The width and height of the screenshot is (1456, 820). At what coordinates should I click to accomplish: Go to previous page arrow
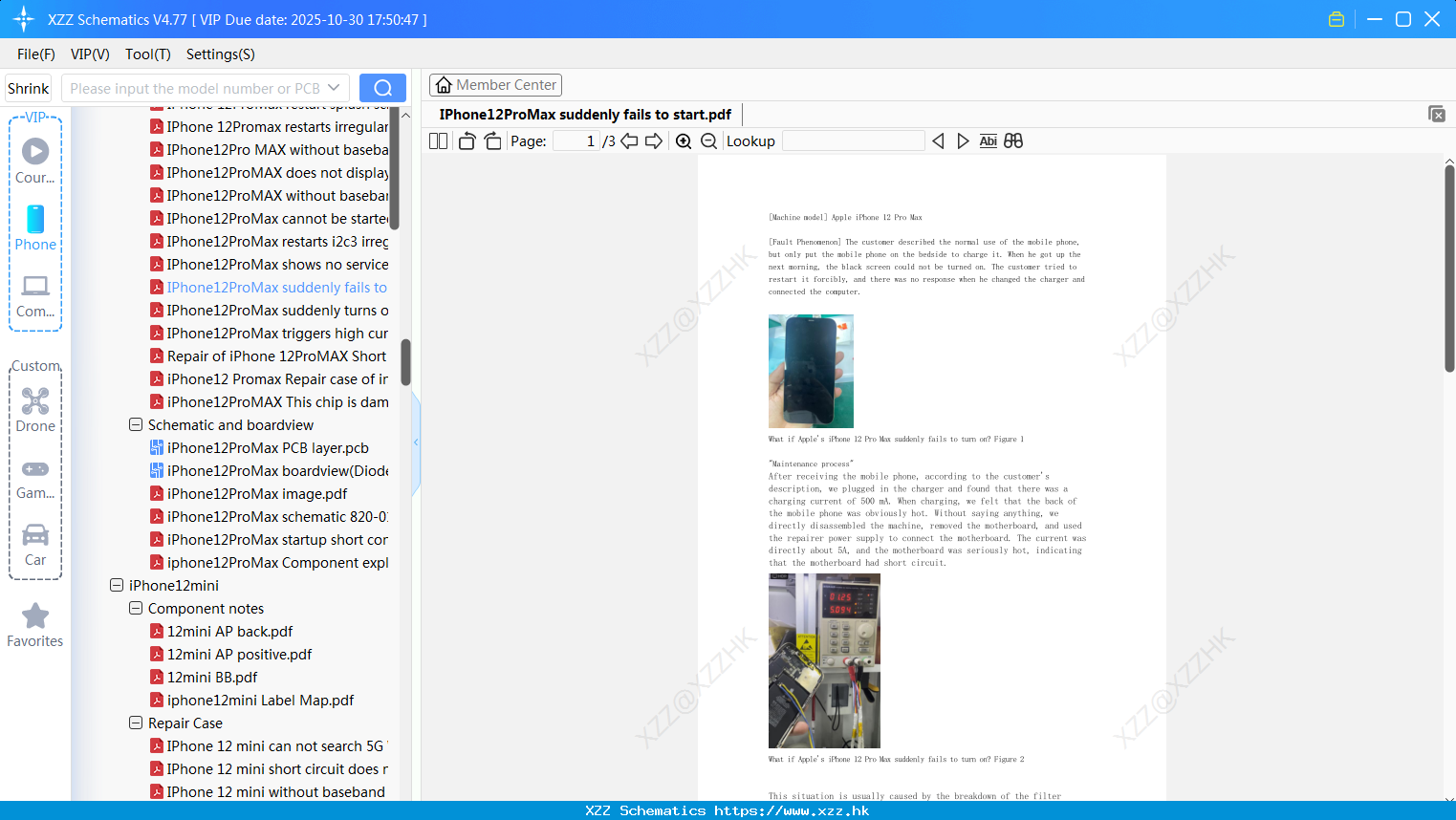click(x=629, y=140)
